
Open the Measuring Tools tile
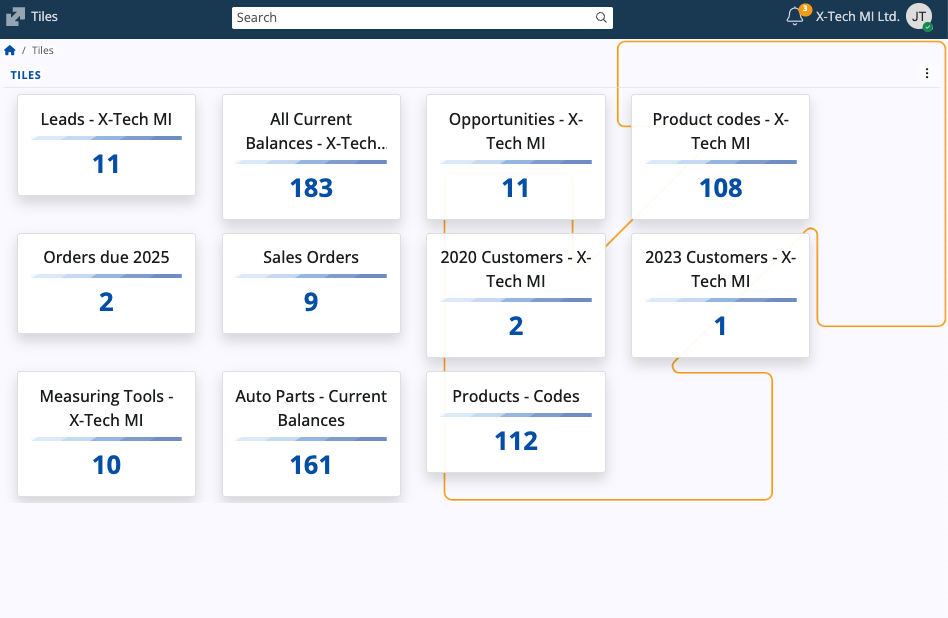click(x=106, y=434)
